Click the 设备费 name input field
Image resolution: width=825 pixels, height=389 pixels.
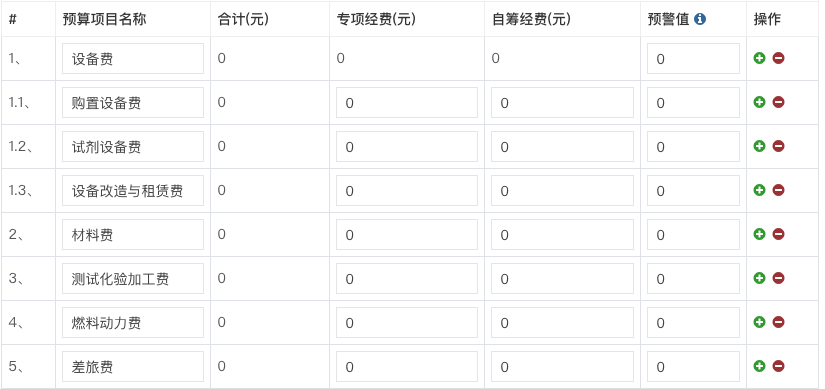133,58
